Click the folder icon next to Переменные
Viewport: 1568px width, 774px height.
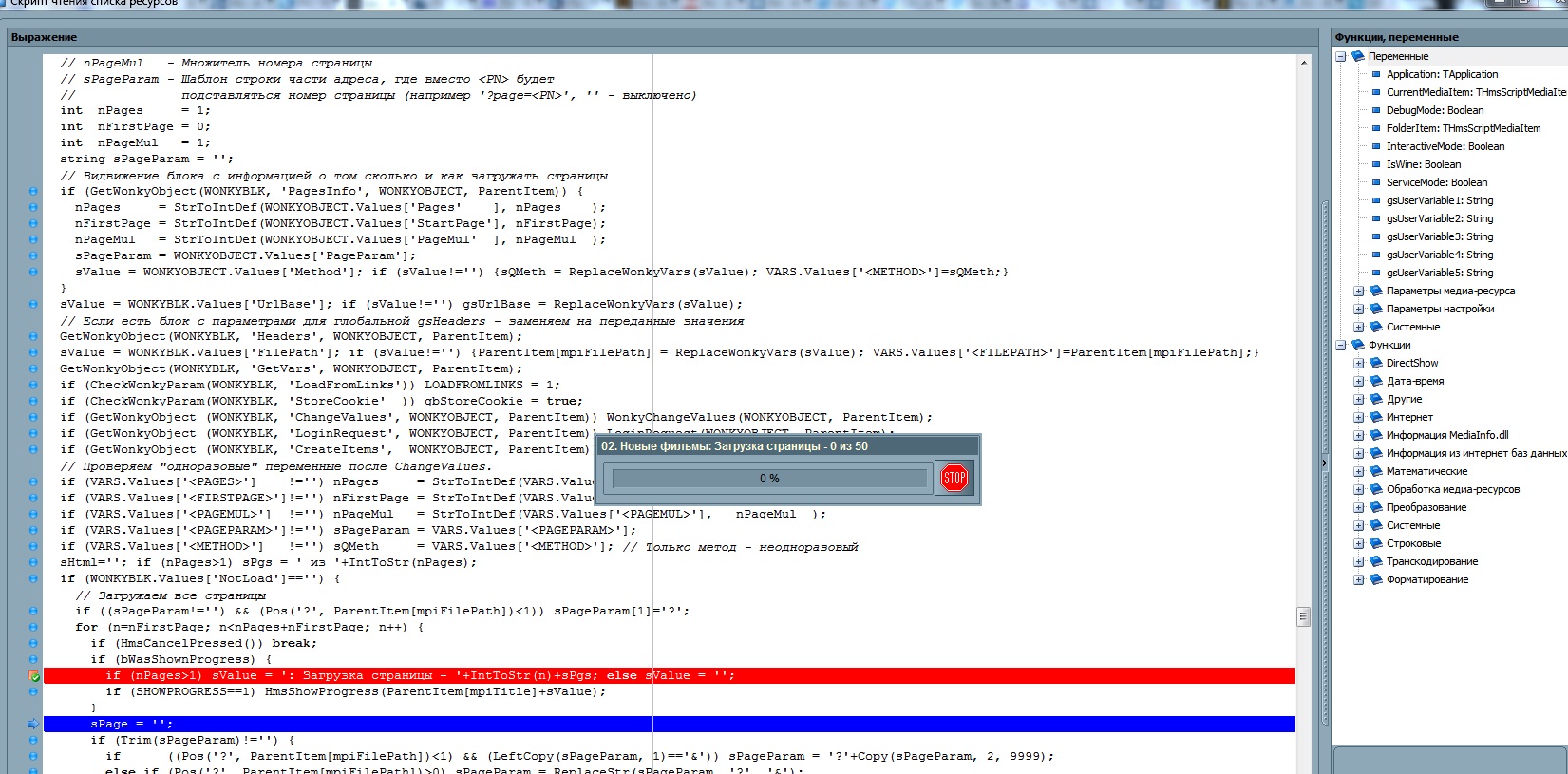point(1357,56)
